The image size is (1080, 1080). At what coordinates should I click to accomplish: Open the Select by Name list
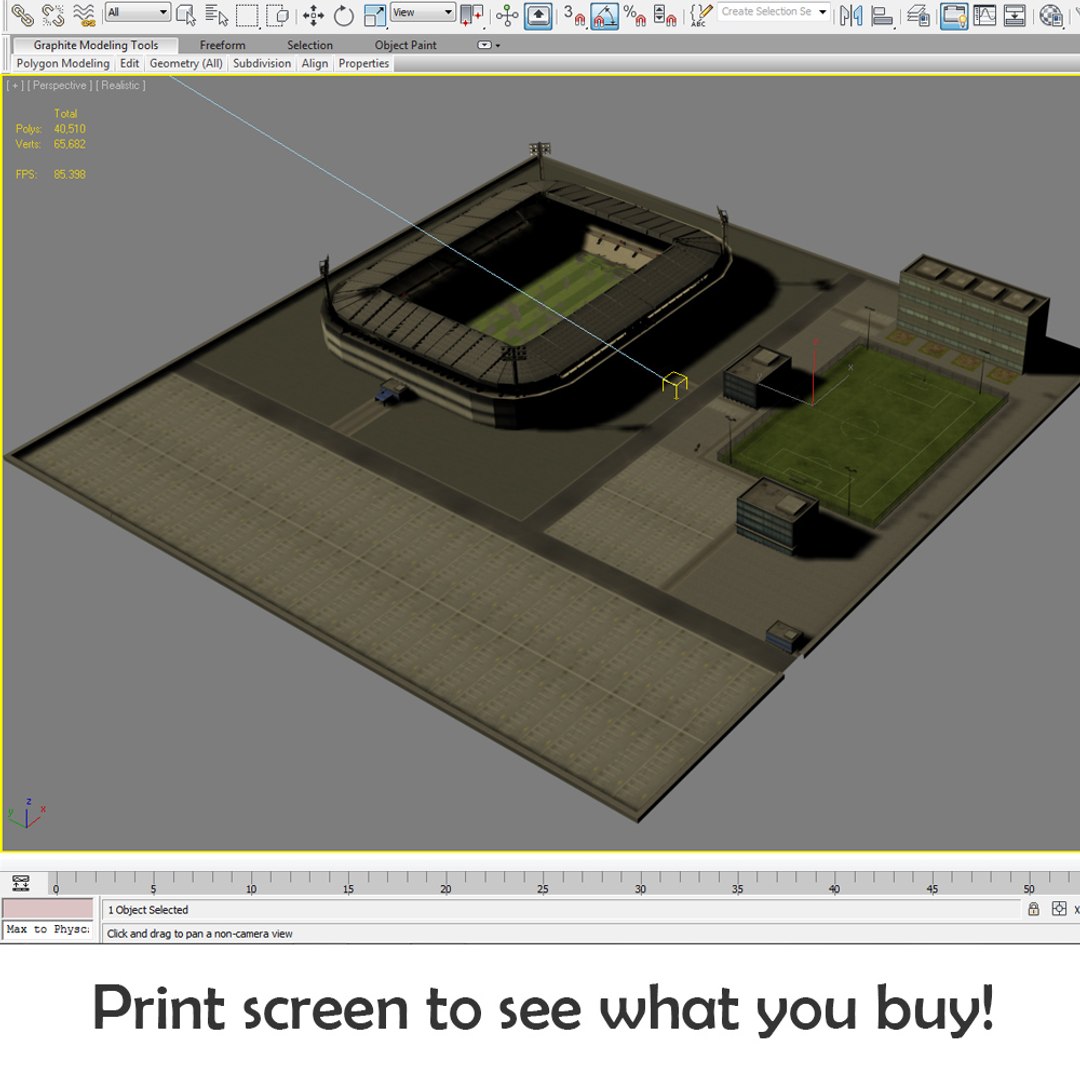point(216,14)
